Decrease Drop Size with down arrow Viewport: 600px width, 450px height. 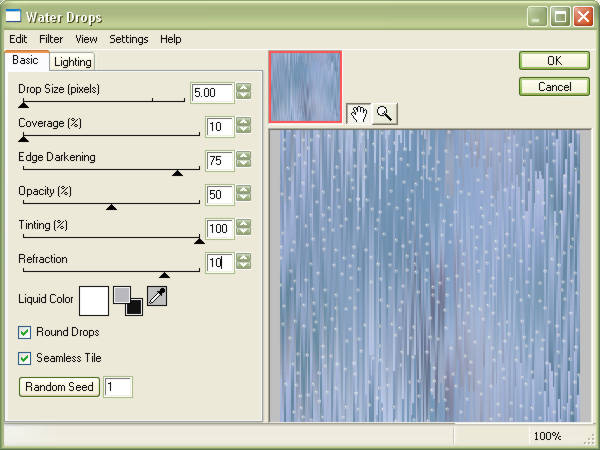tap(244, 95)
